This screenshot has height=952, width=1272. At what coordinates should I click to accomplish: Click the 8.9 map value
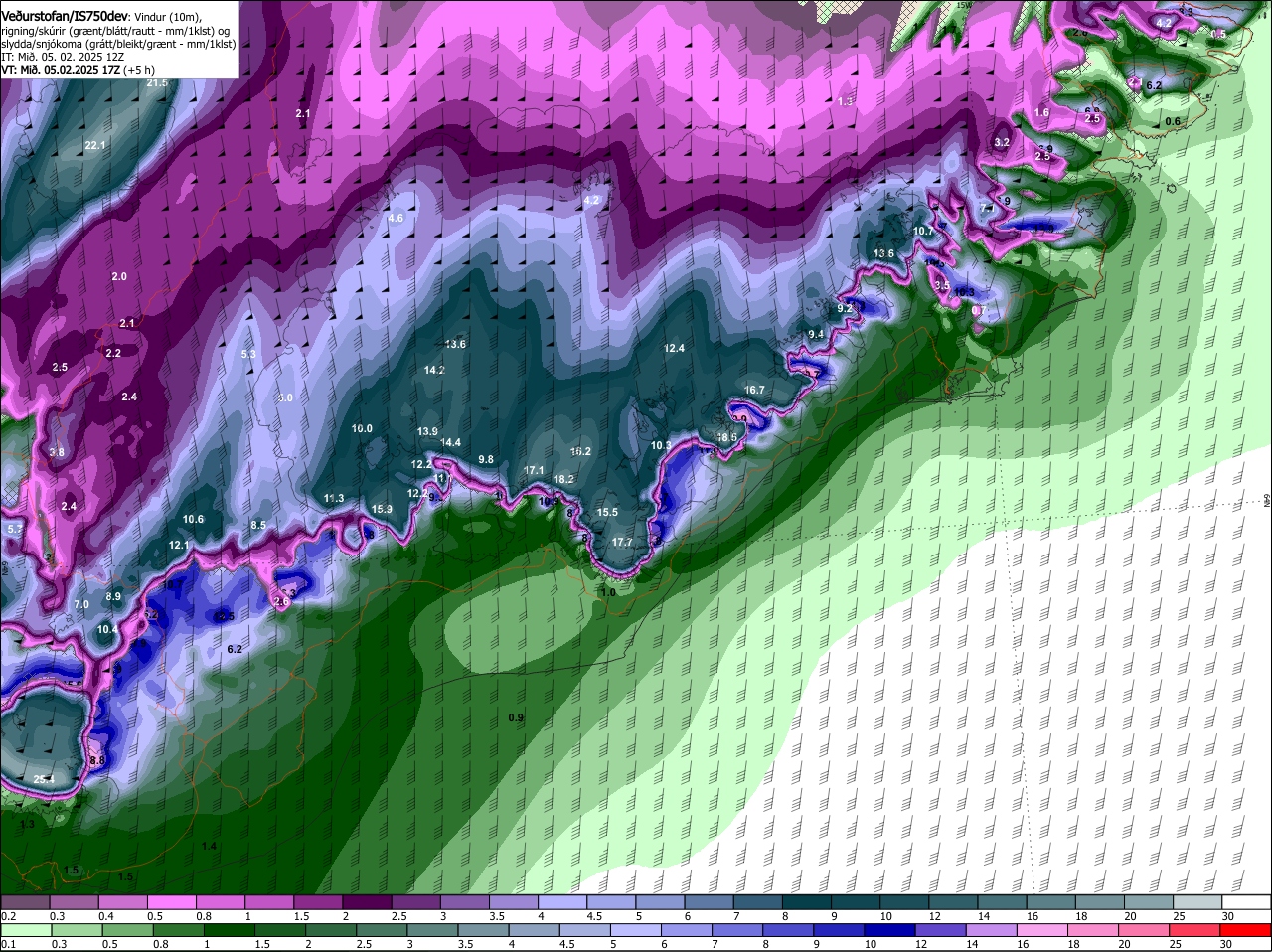(113, 596)
